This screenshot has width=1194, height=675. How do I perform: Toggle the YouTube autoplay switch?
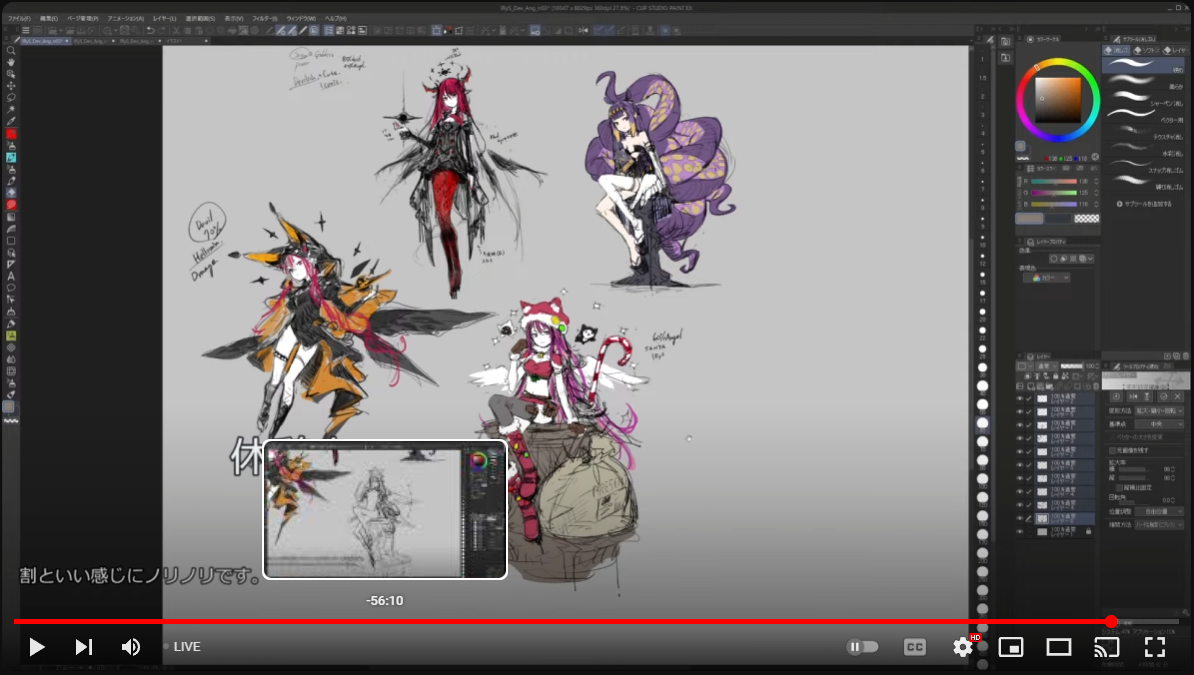(862, 647)
